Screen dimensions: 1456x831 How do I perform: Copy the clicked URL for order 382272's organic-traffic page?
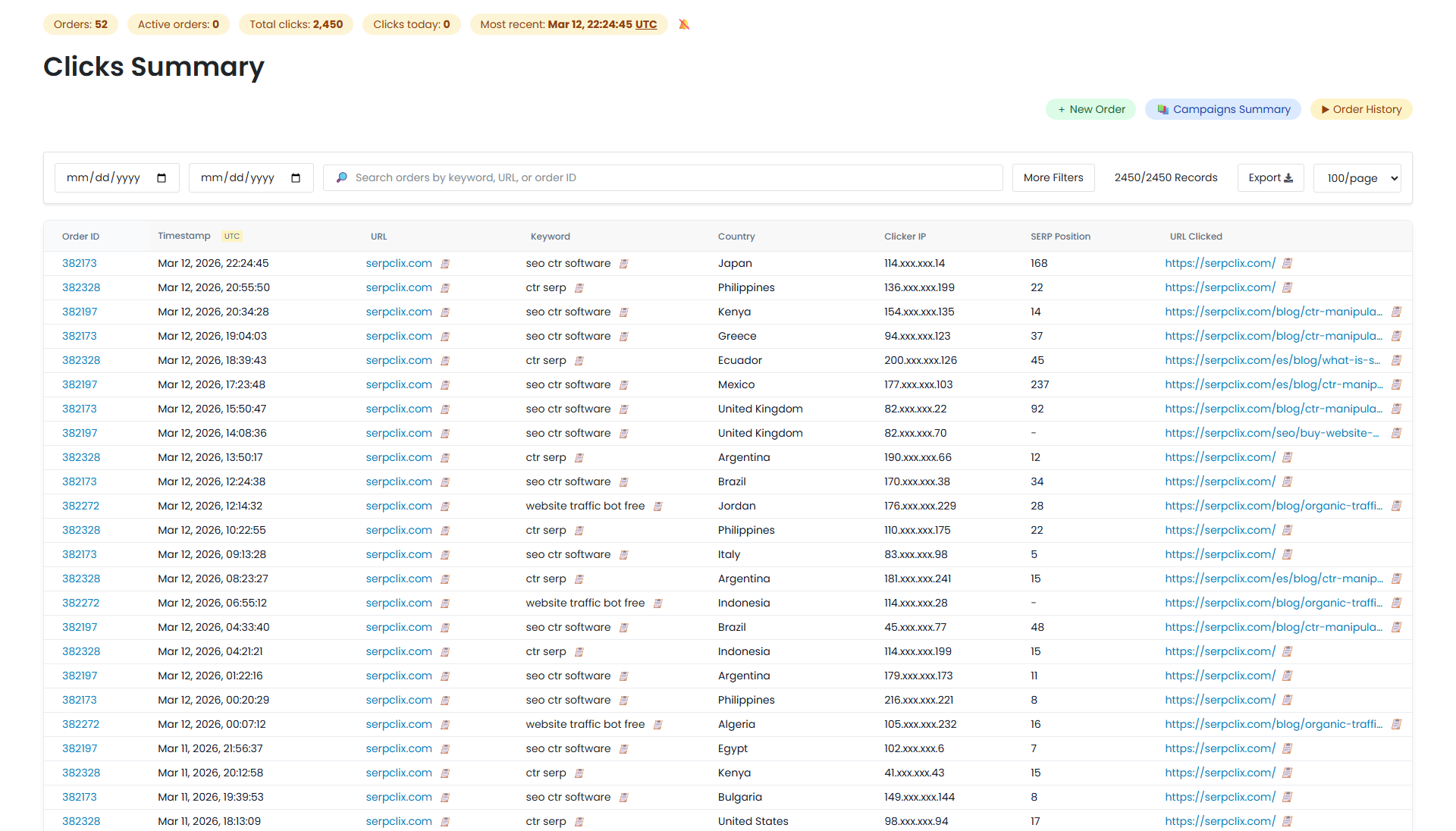[x=1396, y=506]
